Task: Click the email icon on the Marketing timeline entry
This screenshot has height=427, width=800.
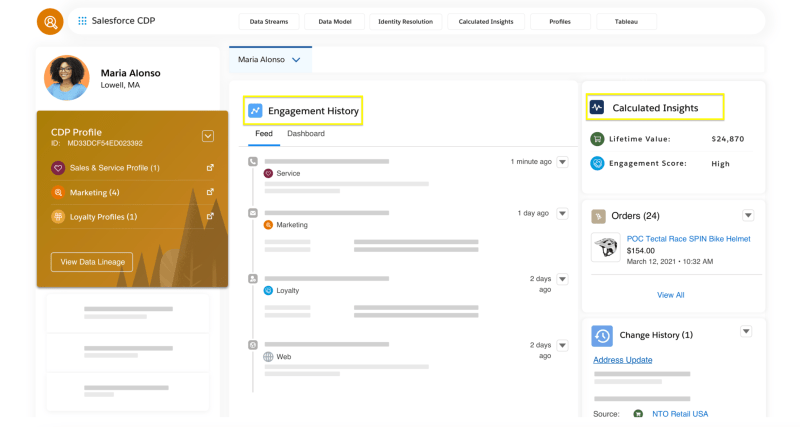Action: (253, 213)
